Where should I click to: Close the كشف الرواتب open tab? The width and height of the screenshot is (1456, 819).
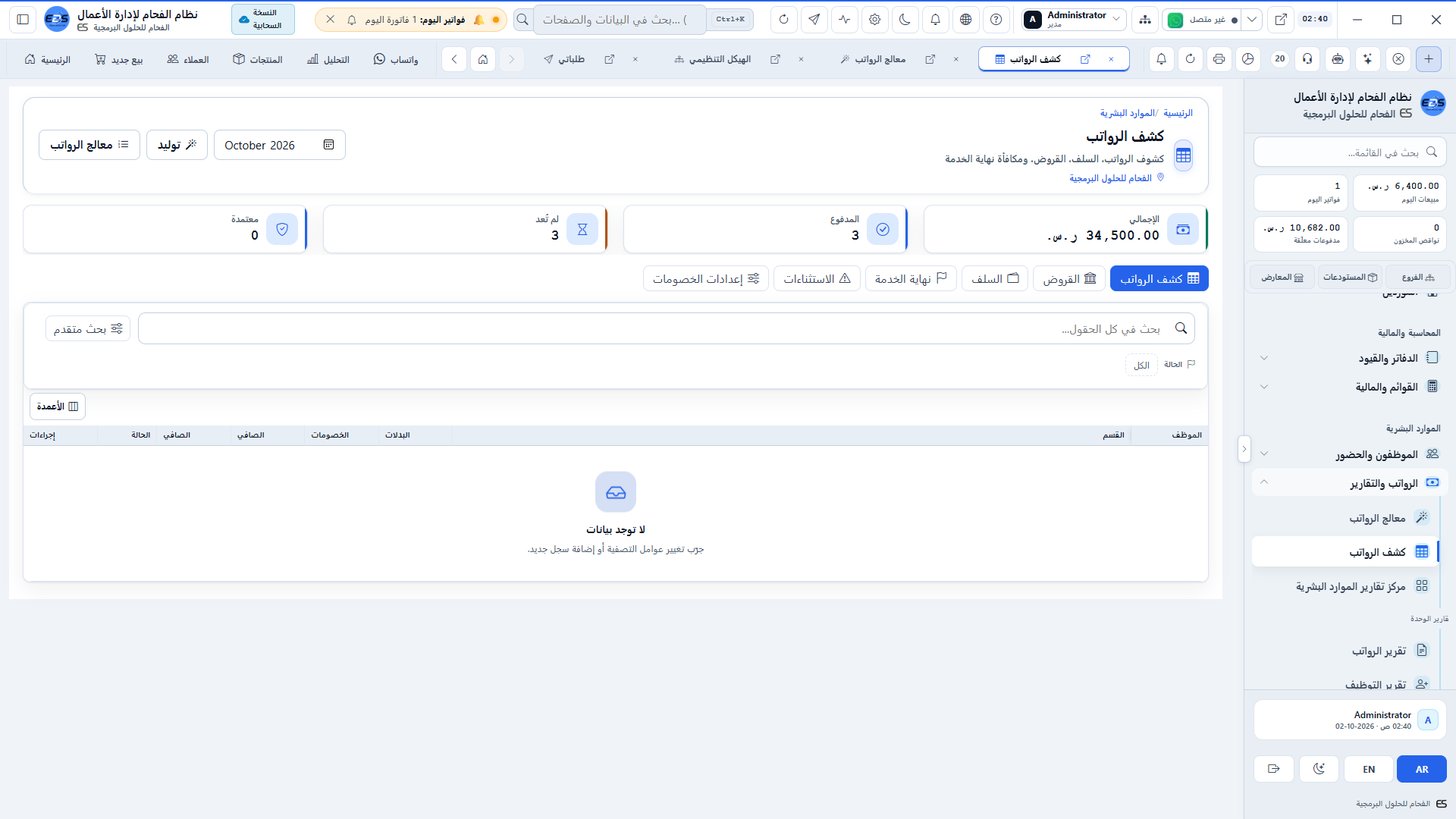(x=1111, y=59)
